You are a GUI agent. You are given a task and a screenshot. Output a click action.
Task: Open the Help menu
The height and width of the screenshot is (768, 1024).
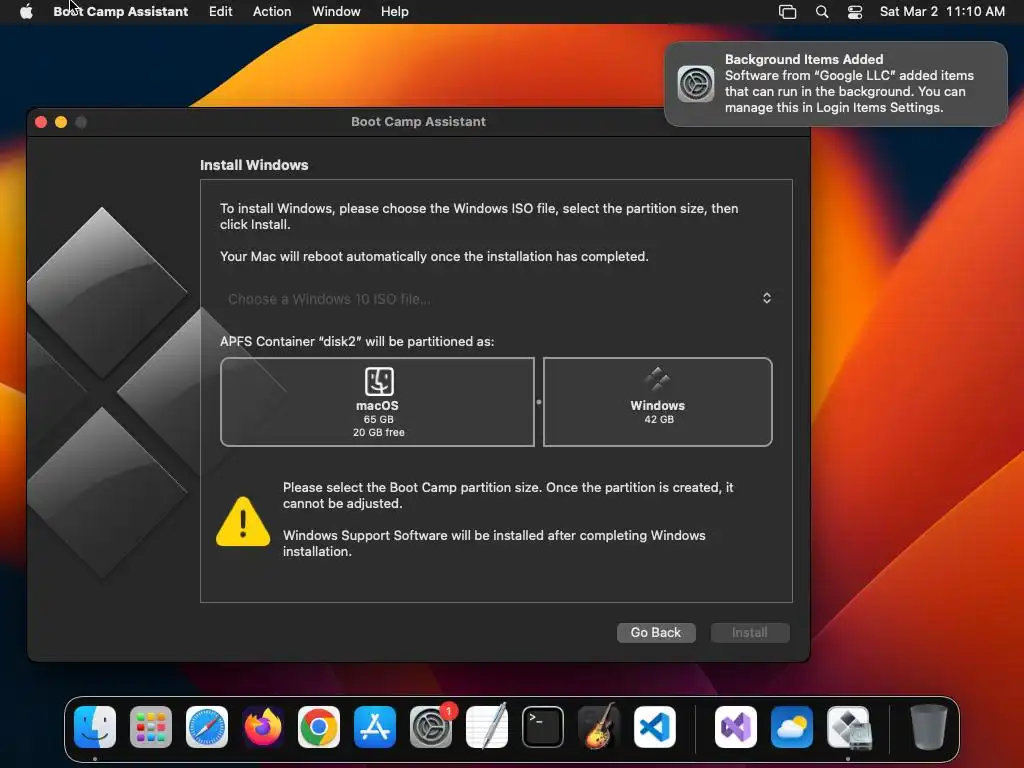coord(394,11)
